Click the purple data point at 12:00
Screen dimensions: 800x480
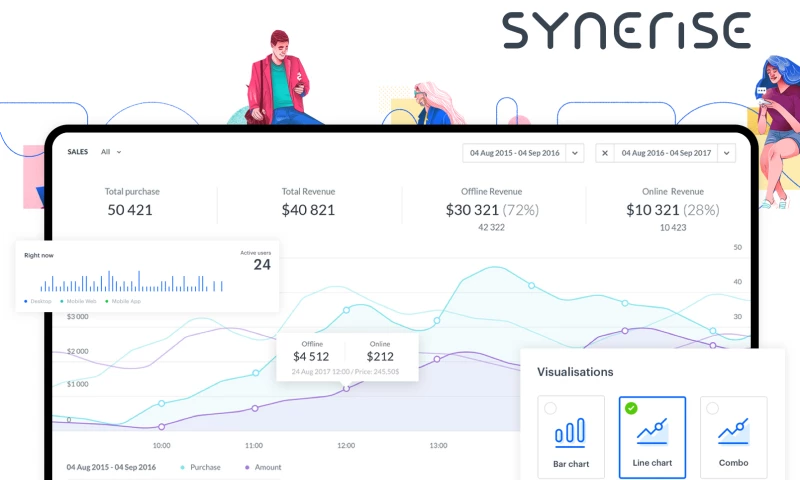pos(346,389)
